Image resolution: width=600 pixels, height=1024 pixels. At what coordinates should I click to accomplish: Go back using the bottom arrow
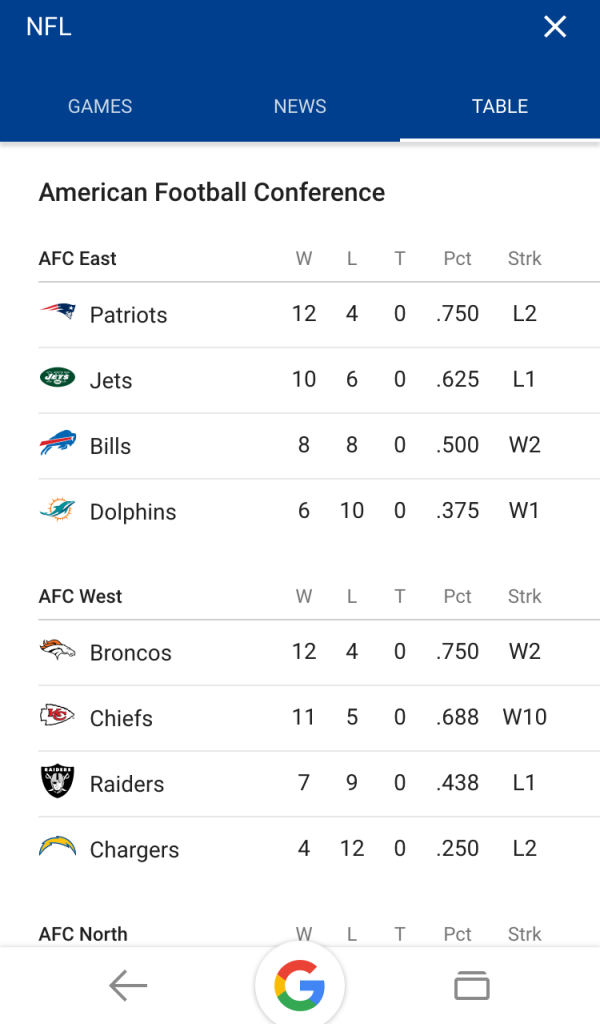[128, 987]
